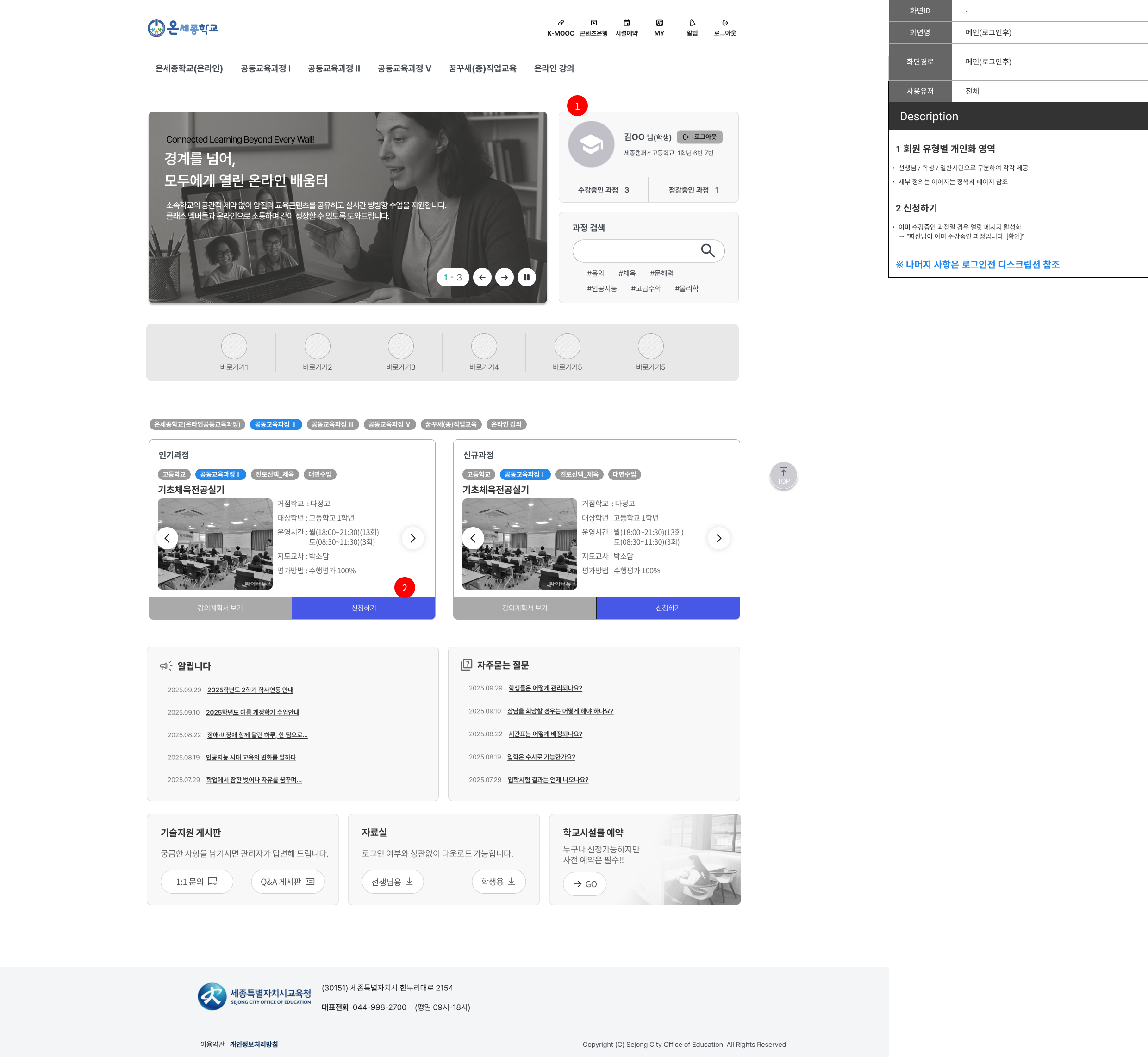
Task: Click the student profile avatar
Action: pyautogui.click(x=591, y=144)
